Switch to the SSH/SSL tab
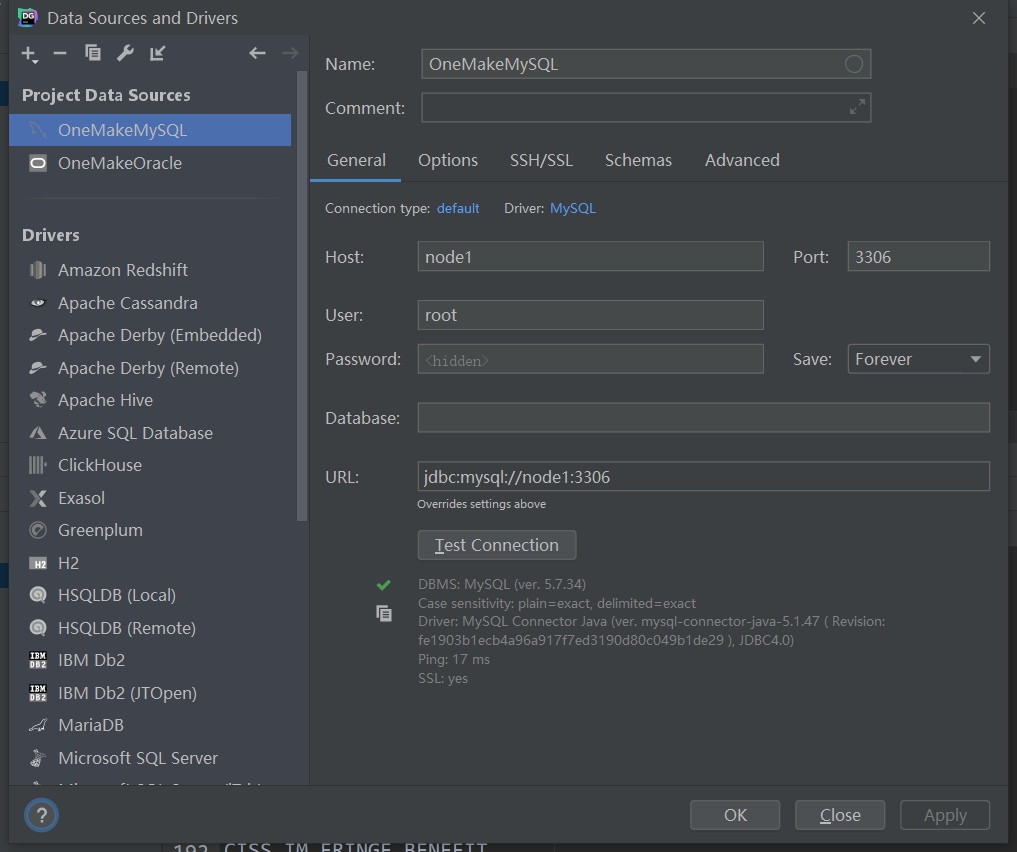The image size is (1017, 852). [541, 160]
